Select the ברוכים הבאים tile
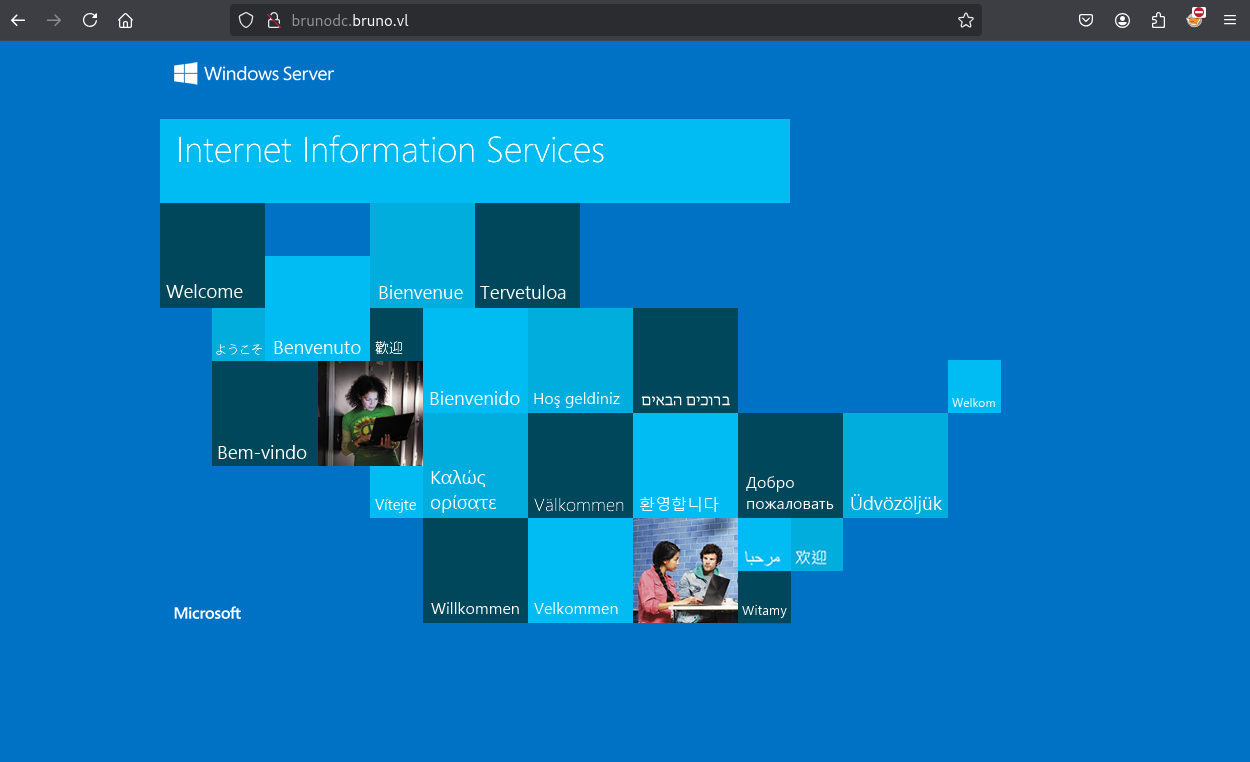Viewport: 1250px width, 762px height. (685, 360)
